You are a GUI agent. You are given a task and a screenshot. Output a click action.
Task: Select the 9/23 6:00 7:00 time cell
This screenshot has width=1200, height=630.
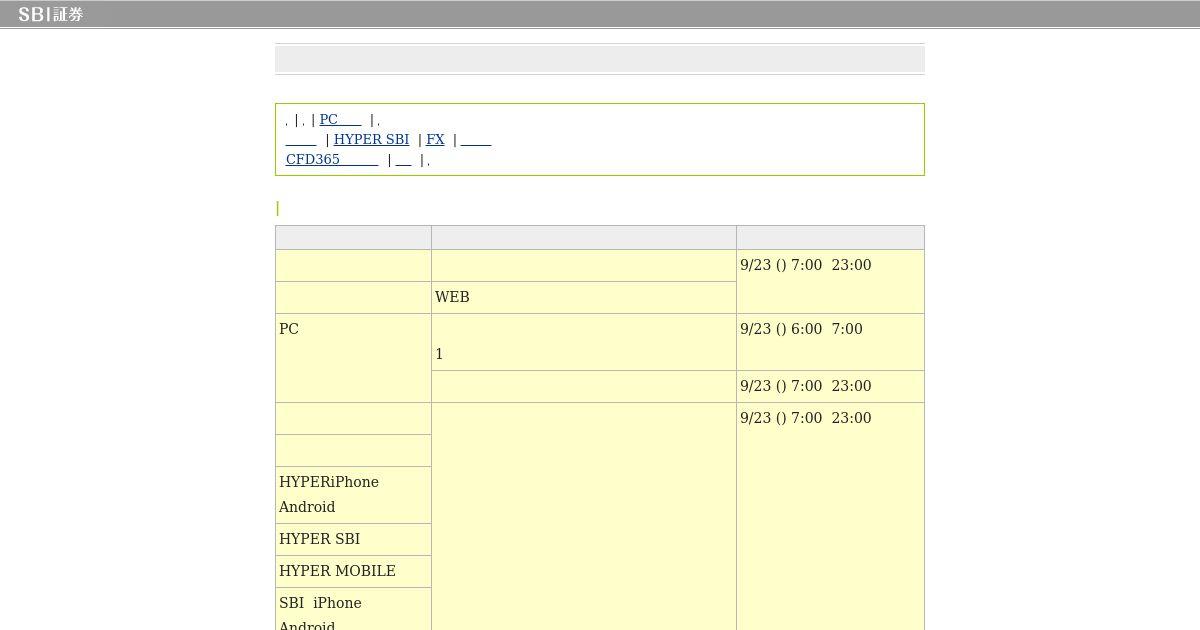tap(830, 342)
